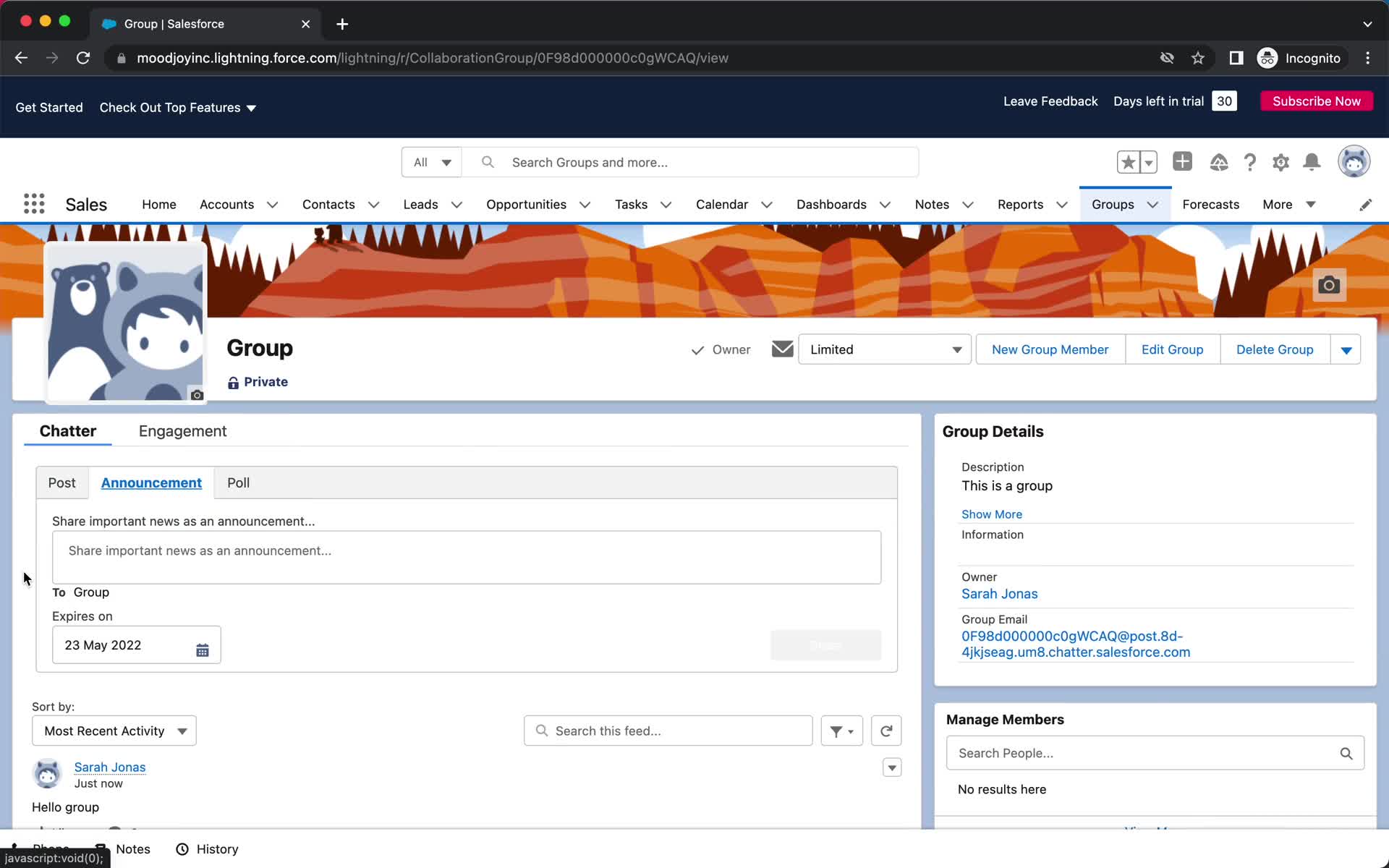Expand Check Out Top Features menu
This screenshot has width=1389, height=868.
click(178, 108)
